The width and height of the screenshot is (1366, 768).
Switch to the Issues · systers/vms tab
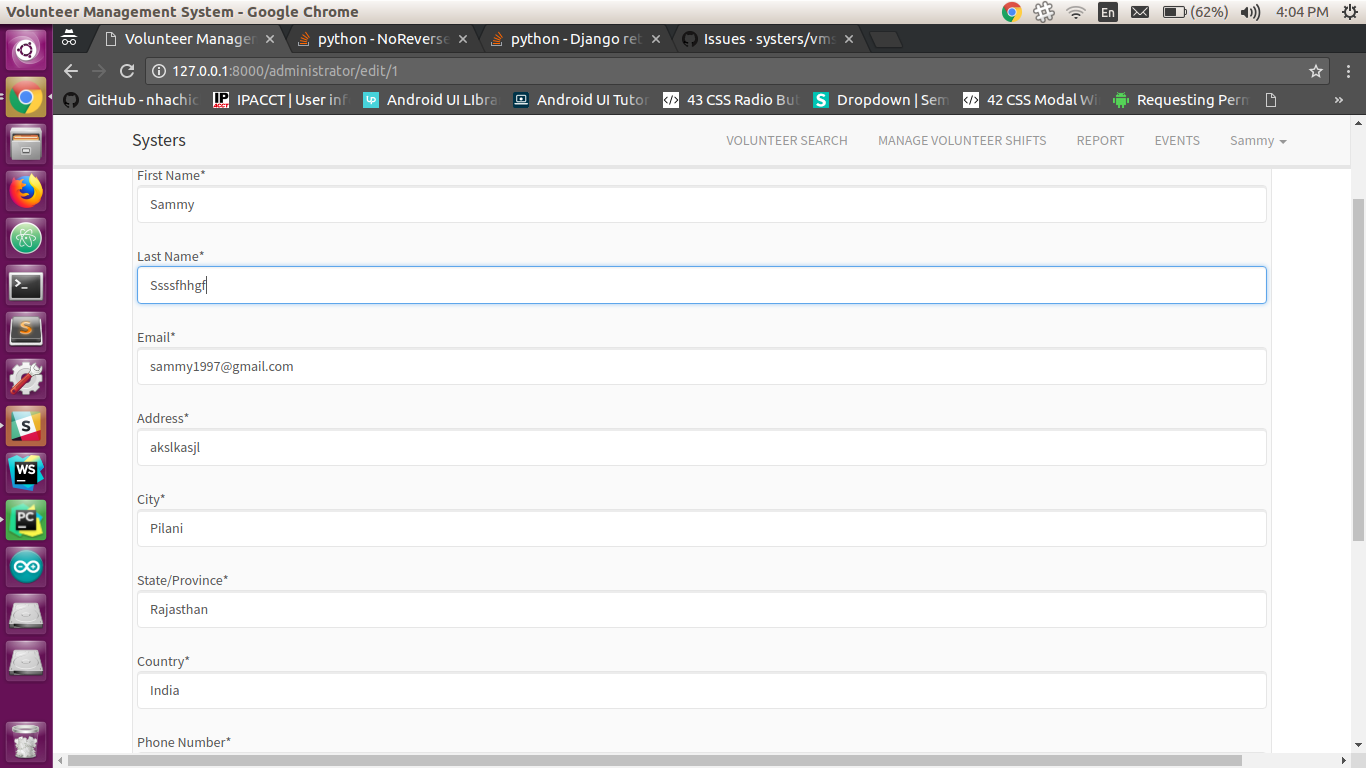760,39
